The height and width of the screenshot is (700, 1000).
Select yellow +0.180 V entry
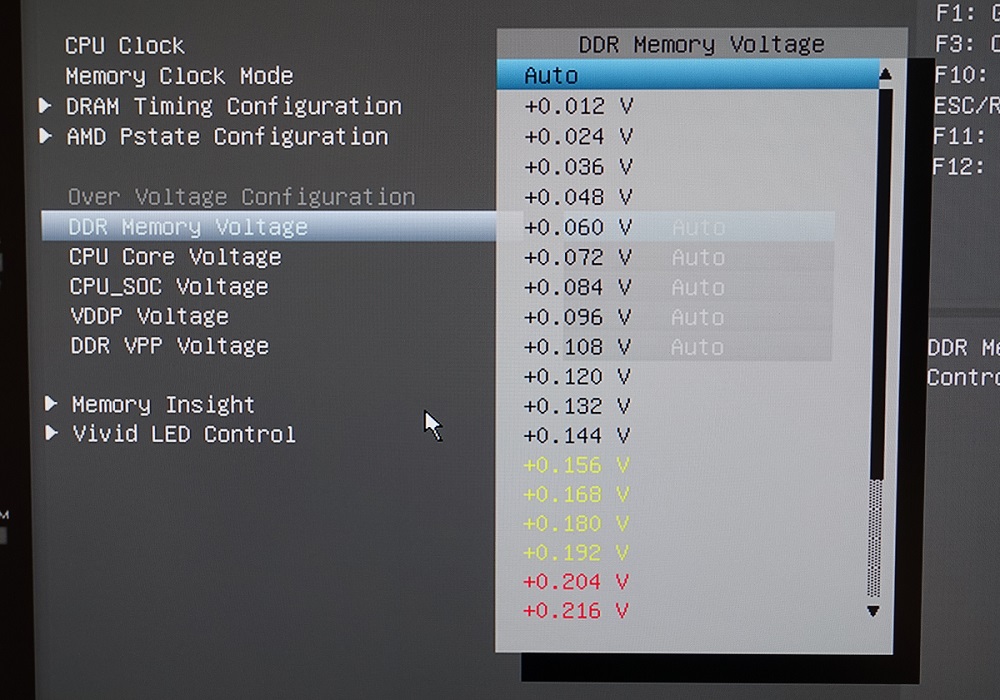tap(577, 524)
